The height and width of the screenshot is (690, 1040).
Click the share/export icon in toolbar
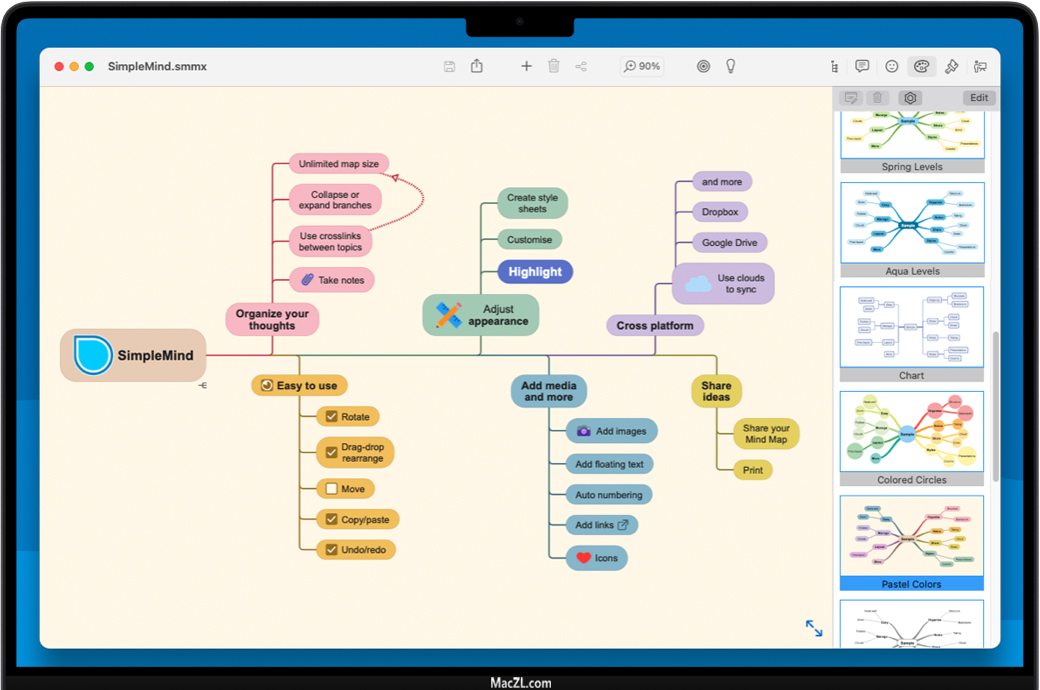[477, 66]
